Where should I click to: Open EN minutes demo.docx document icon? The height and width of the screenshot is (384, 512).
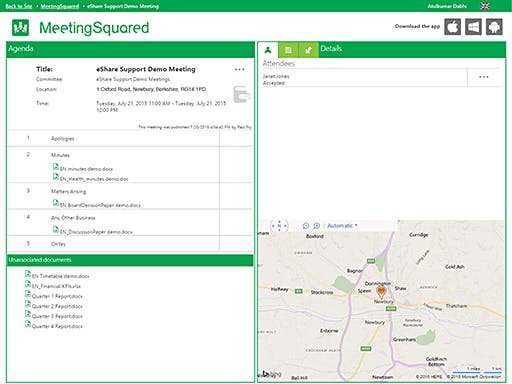click(x=56, y=167)
